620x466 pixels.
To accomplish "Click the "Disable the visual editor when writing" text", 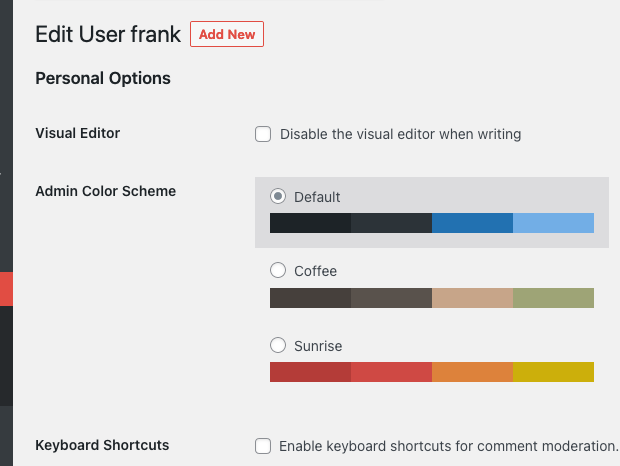I will click(x=400, y=134).
